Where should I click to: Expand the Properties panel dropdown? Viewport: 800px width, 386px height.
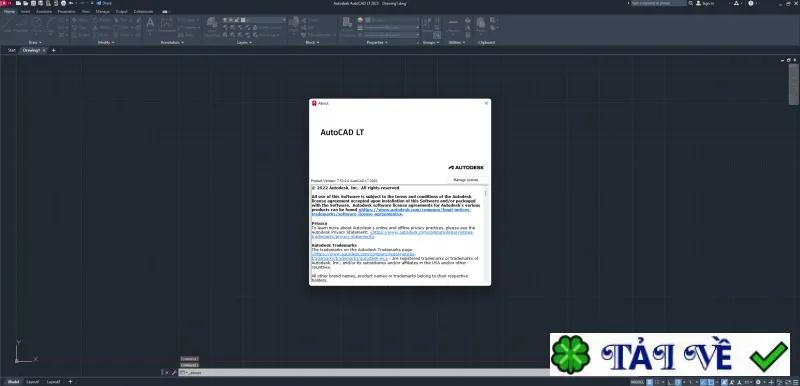click(377, 42)
